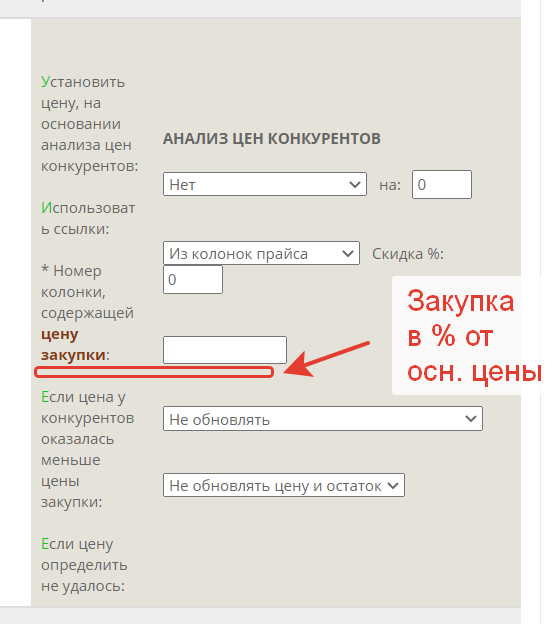The height and width of the screenshot is (624, 560).
Task: Click the "на:" value input field
Action: coord(442,185)
